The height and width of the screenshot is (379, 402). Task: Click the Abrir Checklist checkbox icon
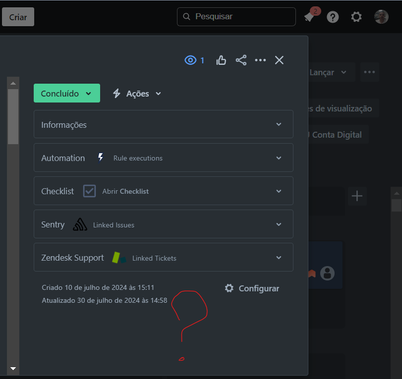pos(89,191)
